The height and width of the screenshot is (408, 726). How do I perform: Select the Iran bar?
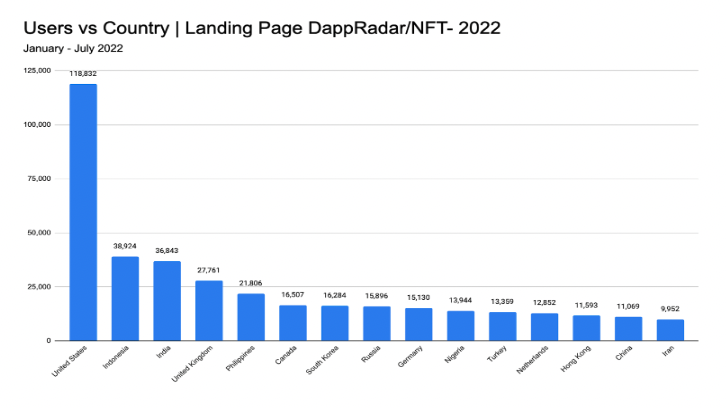[670, 330]
